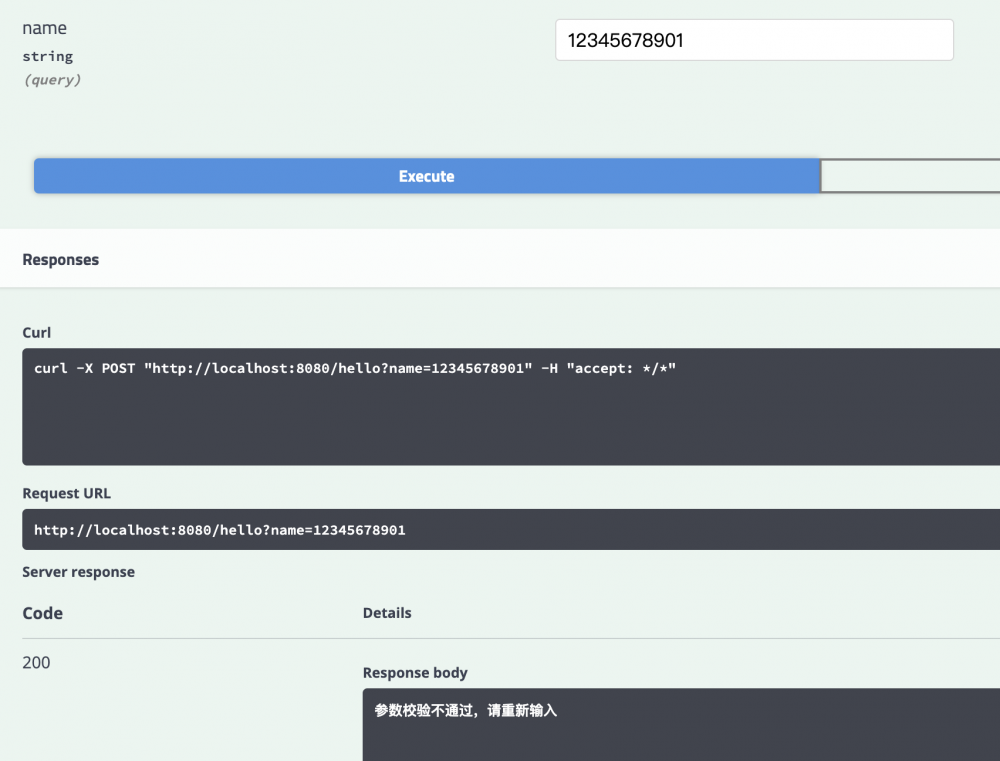Click the Details column header

(x=387, y=613)
